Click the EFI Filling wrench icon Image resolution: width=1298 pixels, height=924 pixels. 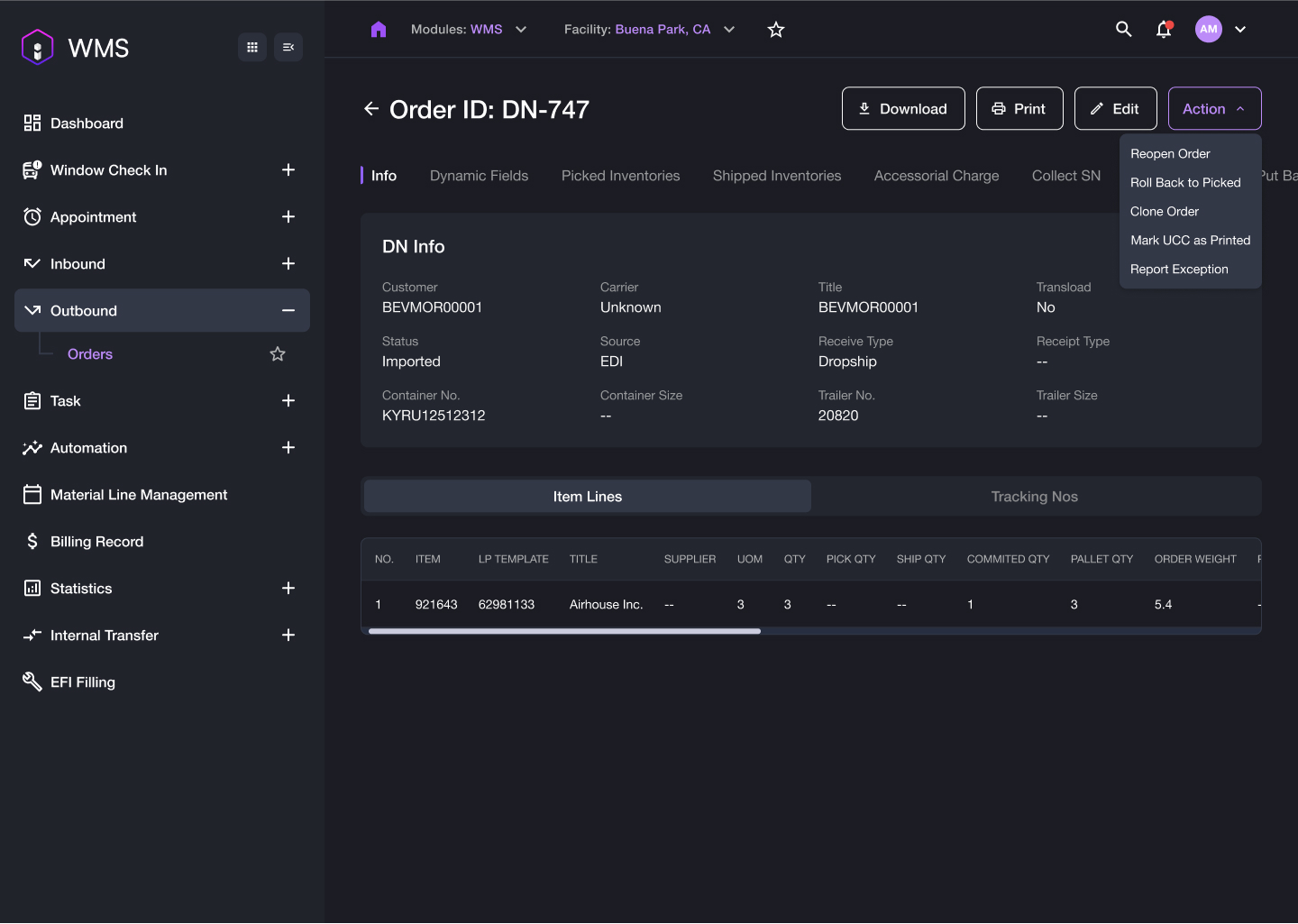32,682
